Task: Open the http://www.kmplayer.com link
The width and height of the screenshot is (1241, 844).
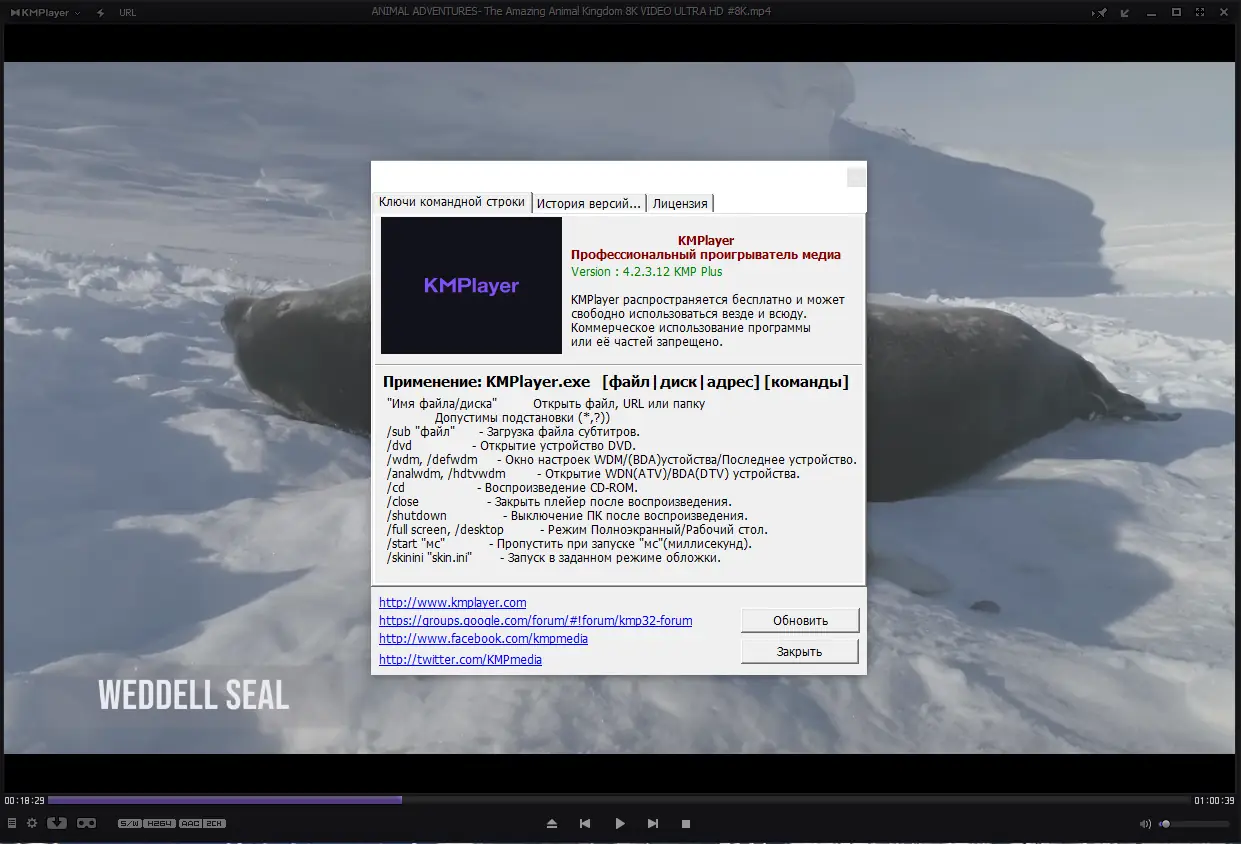Action: [x=453, y=602]
